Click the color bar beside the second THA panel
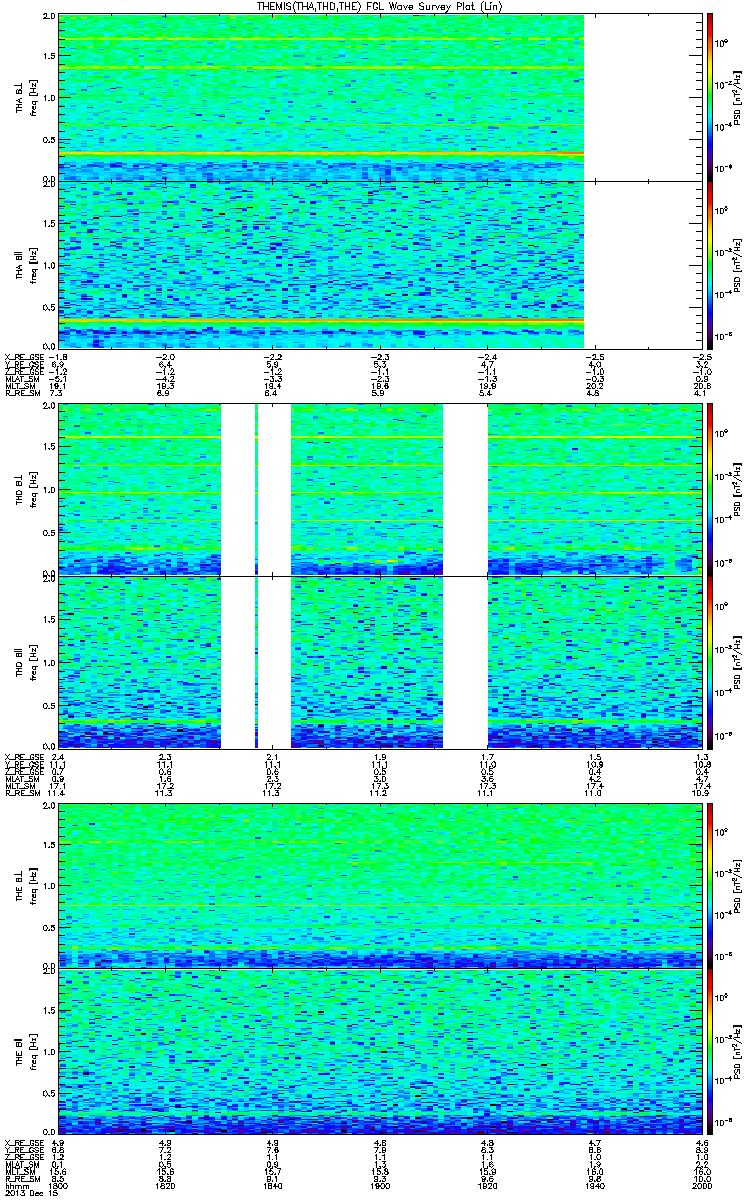This screenshot has width=750, height=1200. click(709, 265)
